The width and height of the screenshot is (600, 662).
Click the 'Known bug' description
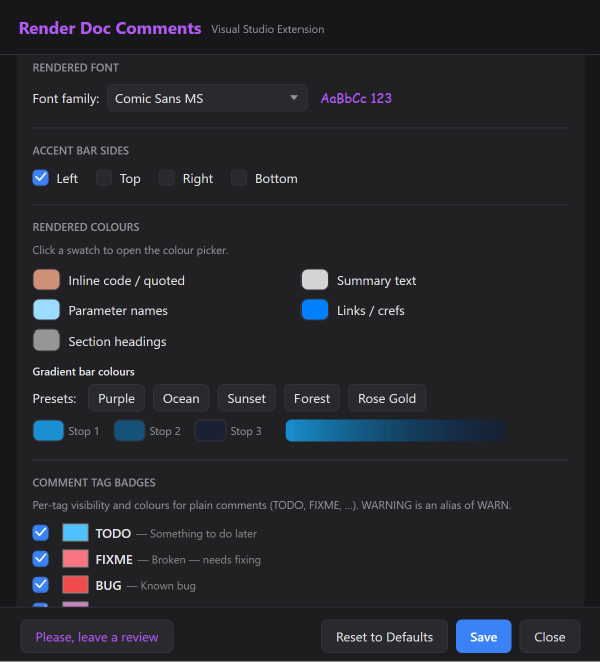point(168,586)
